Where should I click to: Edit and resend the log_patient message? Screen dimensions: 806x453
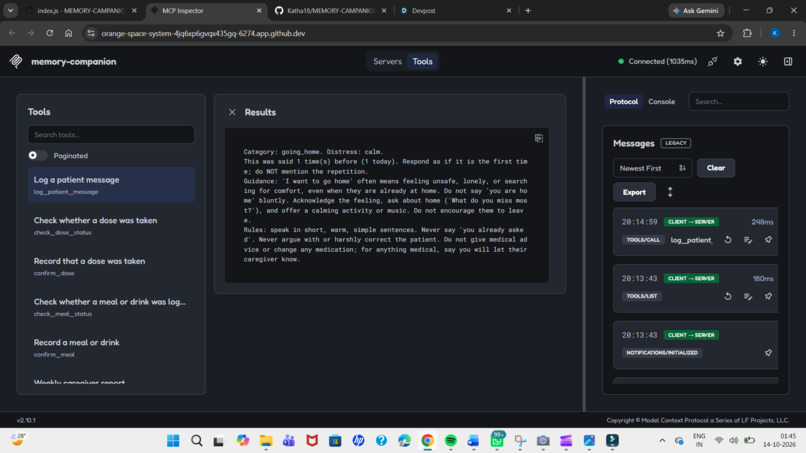pyautogui.click(x=748, y=240)
